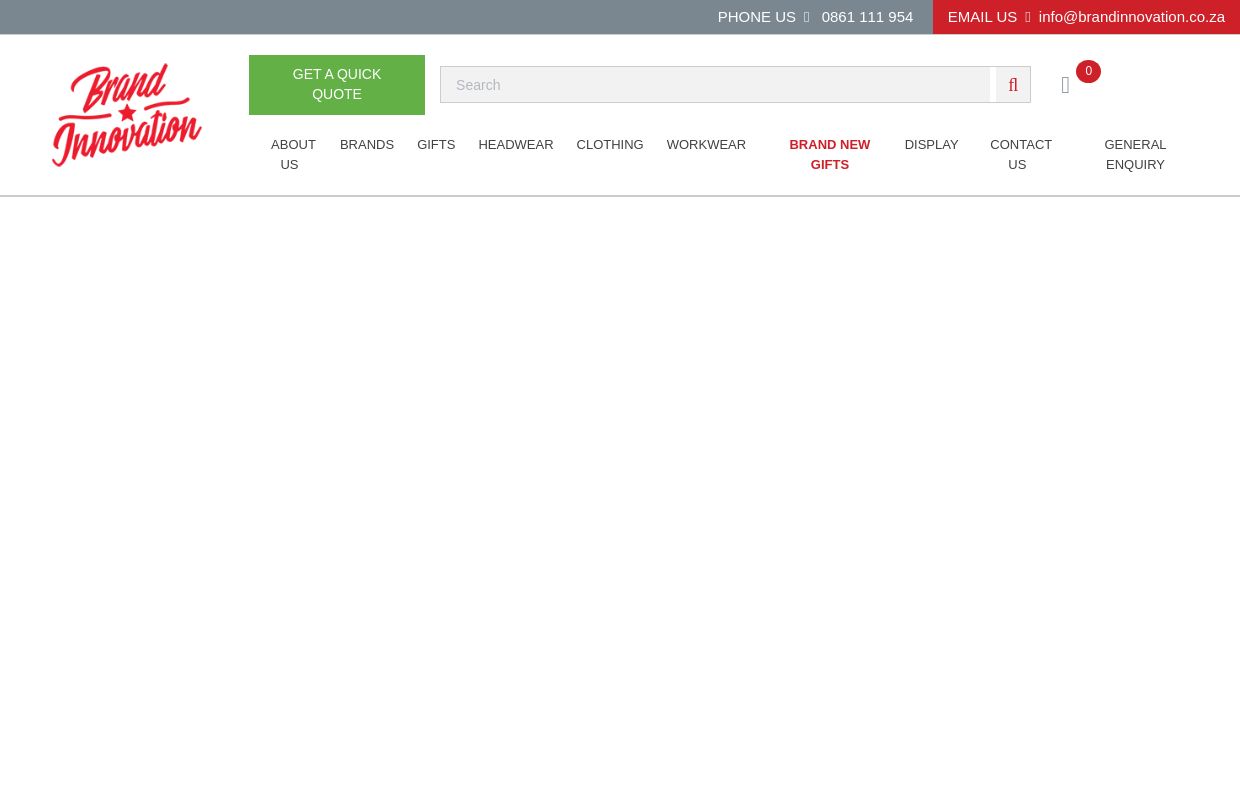Image resolution: width=1240 pixels, height=800 pixels.
Task: Open the red BRAND NEW GIFTS link
Action: (829, 154)
